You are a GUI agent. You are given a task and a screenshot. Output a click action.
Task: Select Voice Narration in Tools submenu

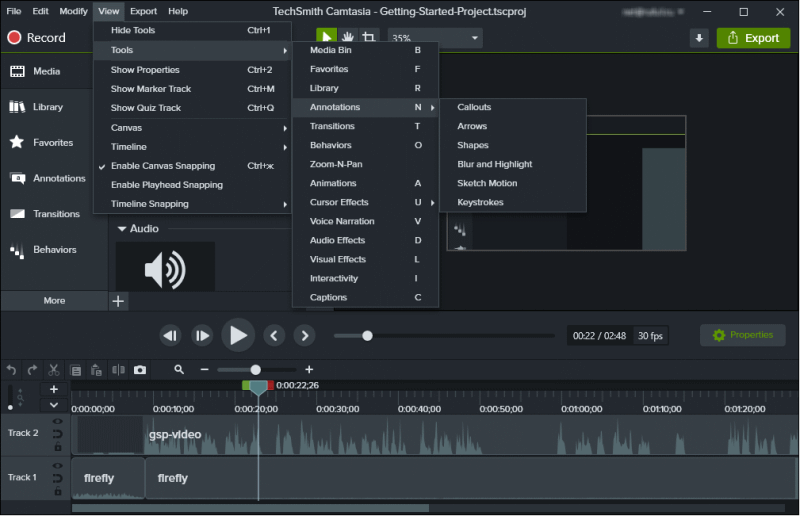342,221
